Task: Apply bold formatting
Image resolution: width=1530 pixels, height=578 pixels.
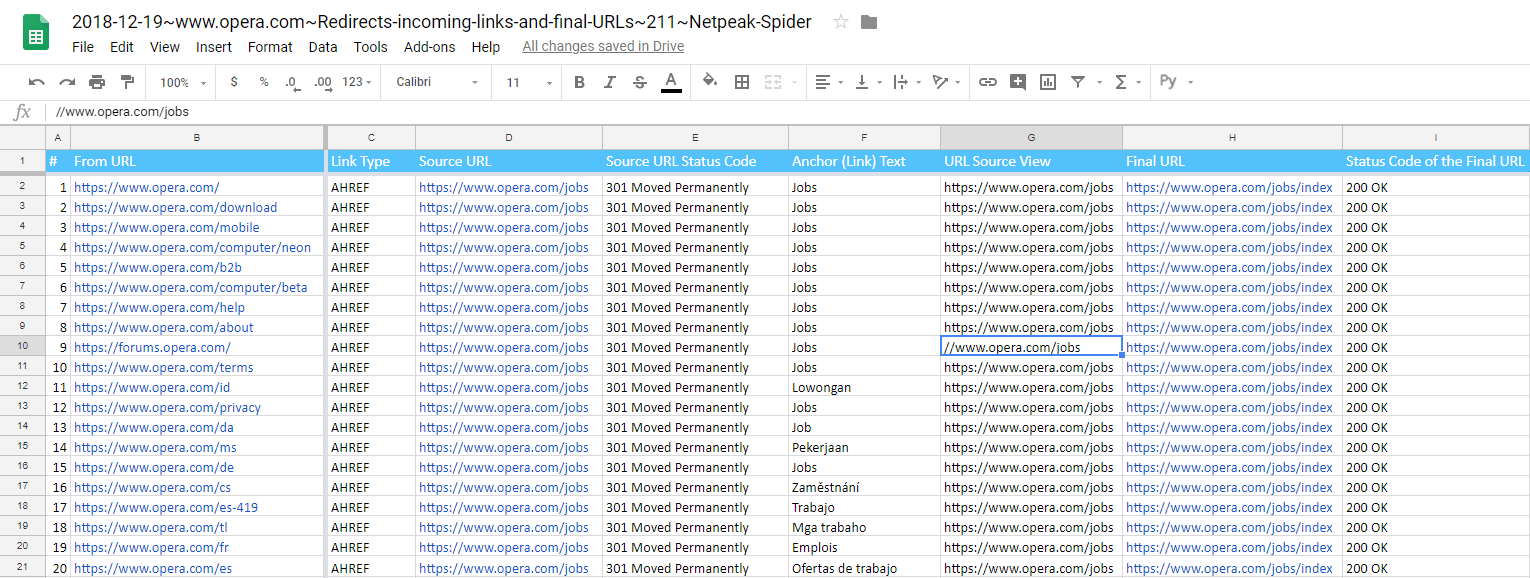Action: [x=579, y=82]
